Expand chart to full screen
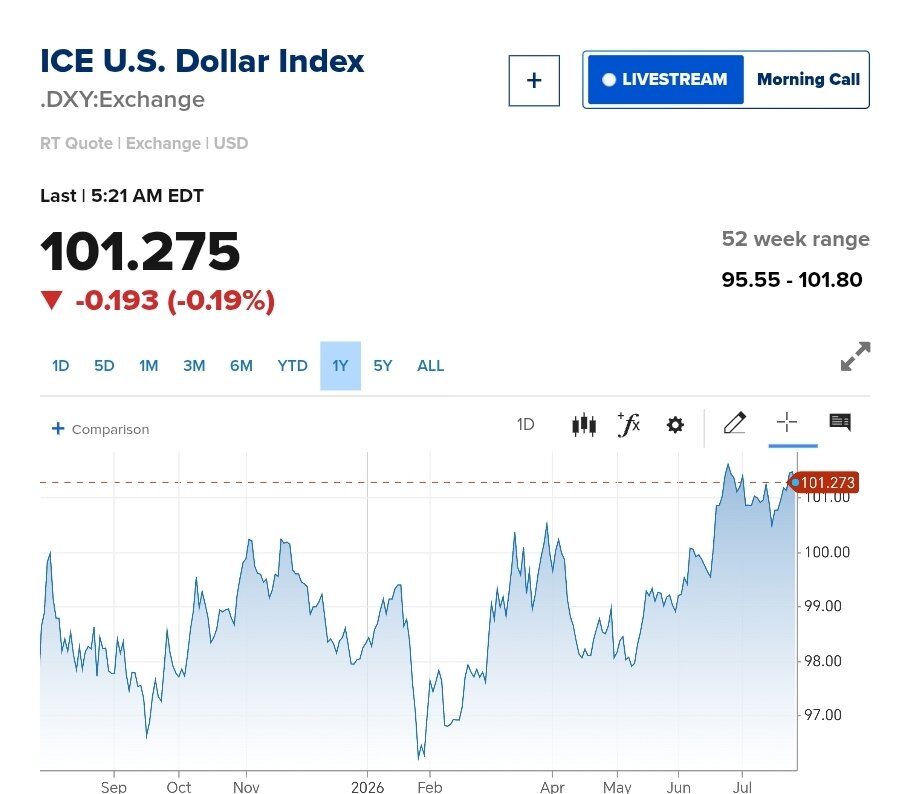This screenshot has width=904, height=794. tap(856, 356)
